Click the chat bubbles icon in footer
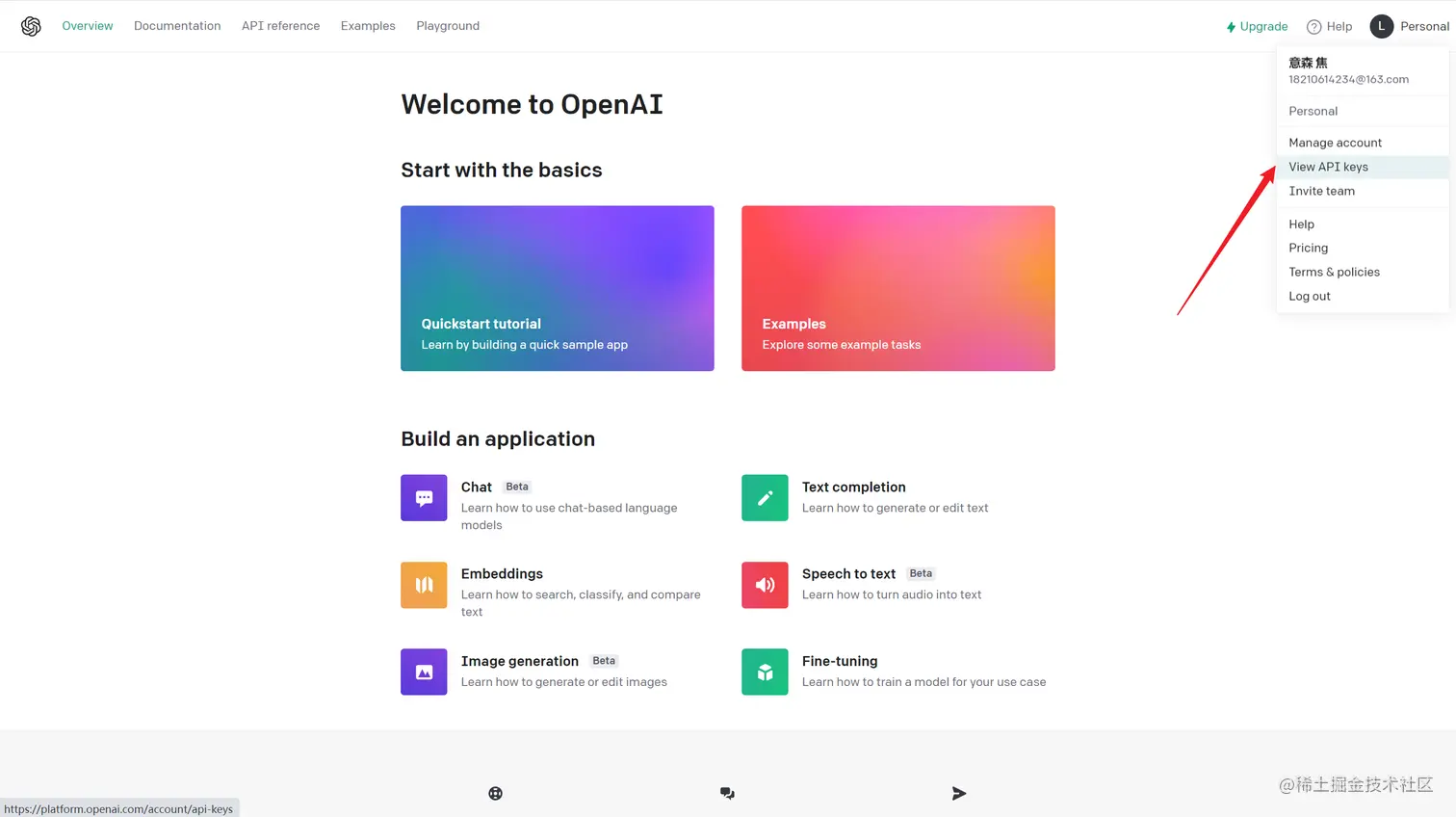1456x817 pixels. 727,793
